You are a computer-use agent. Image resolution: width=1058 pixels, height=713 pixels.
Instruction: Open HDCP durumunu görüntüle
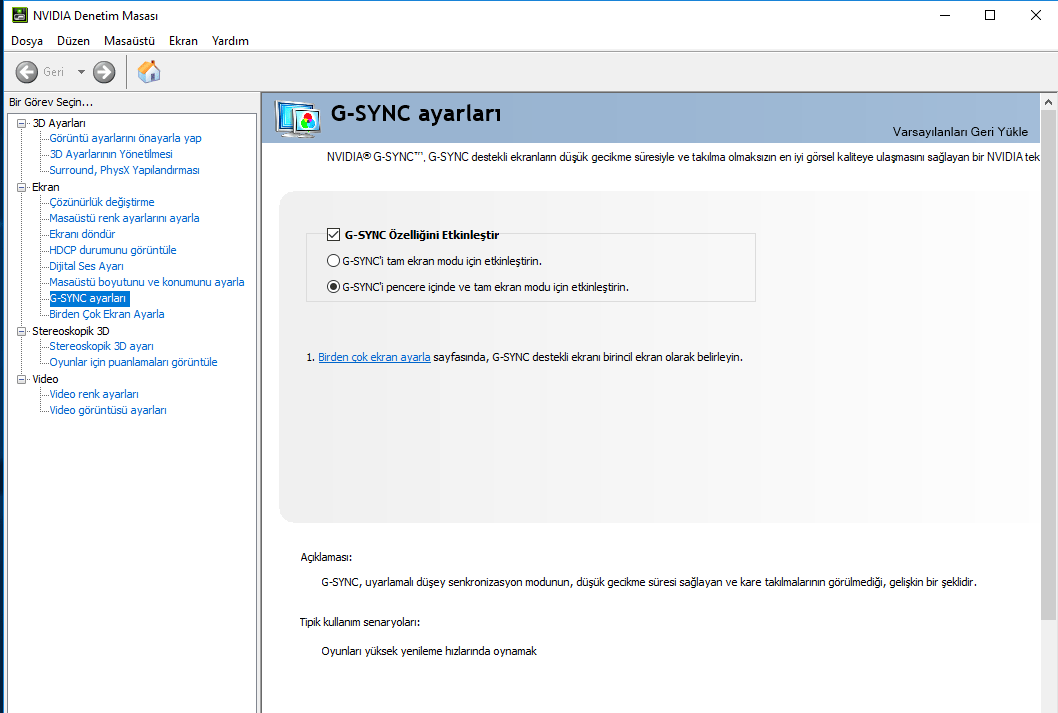113,250
